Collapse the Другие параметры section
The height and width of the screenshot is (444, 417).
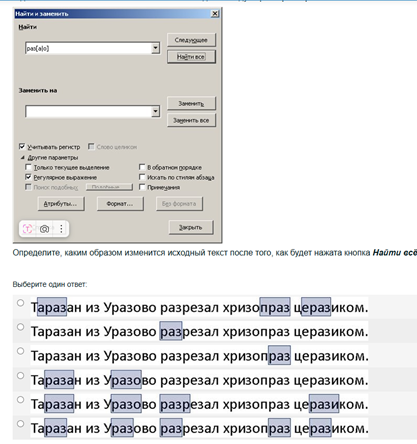23,157
